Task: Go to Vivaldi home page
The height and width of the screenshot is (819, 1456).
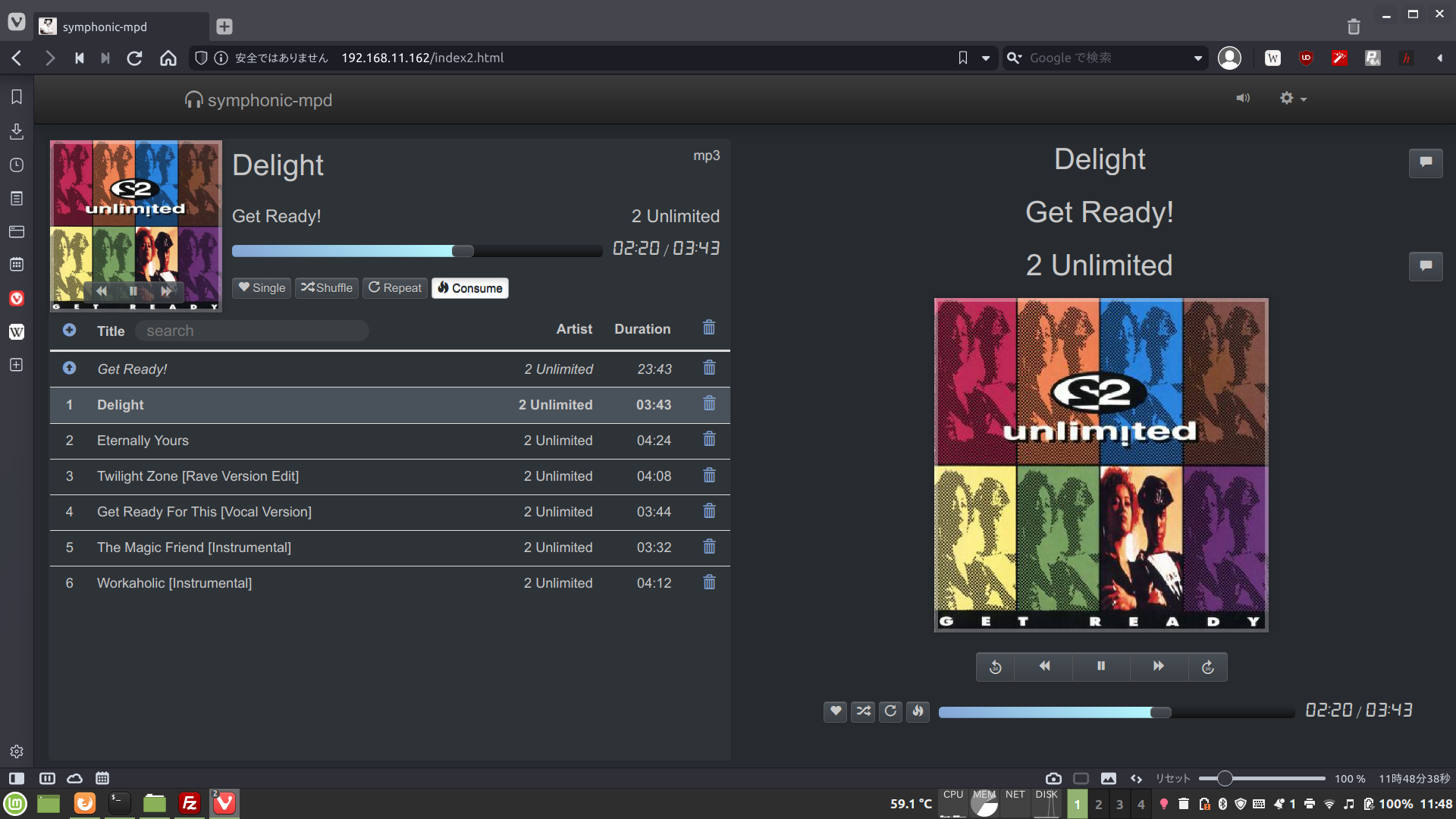Action: [168, 58]
